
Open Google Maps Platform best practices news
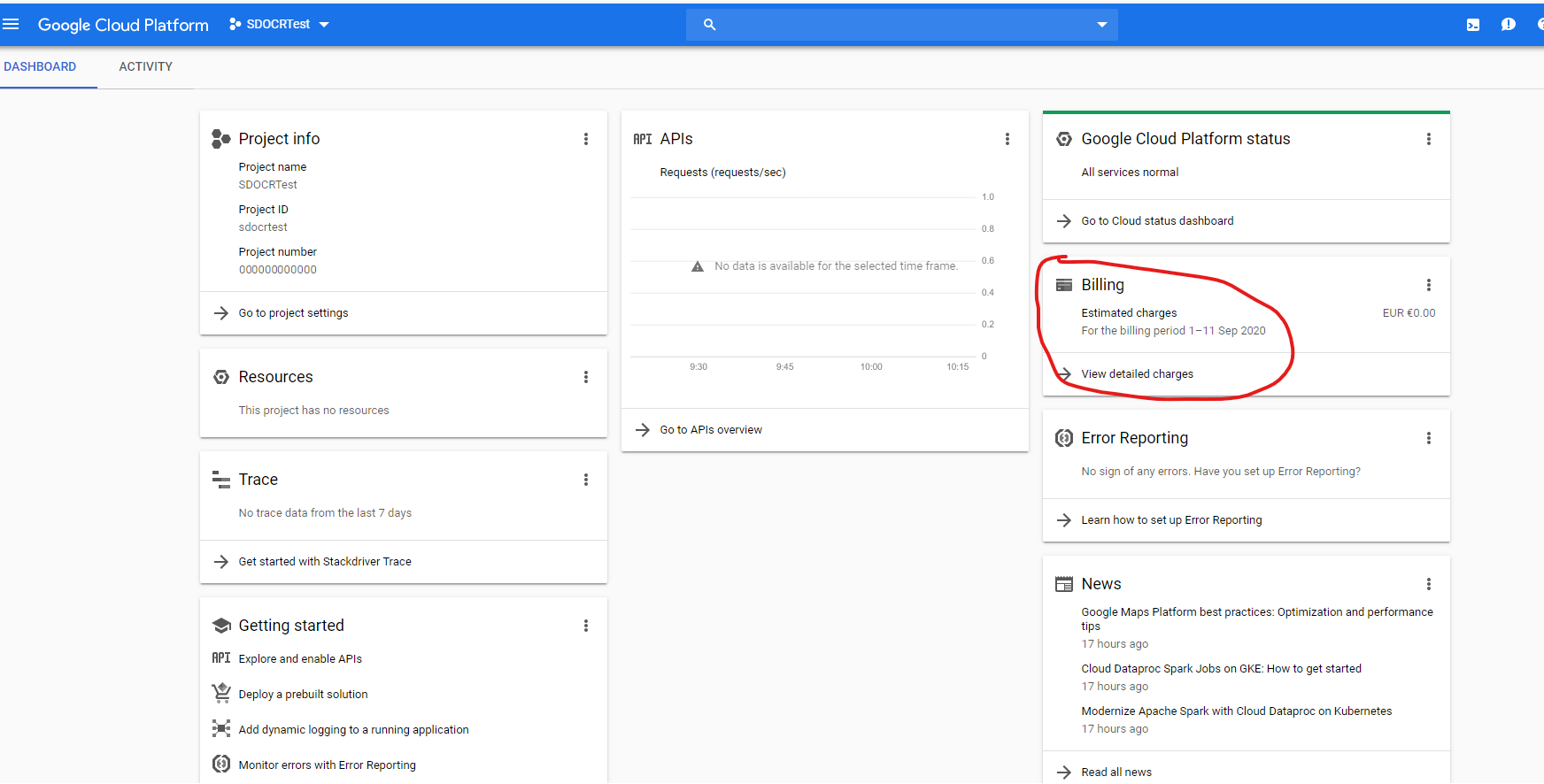tap(1257, 619)
